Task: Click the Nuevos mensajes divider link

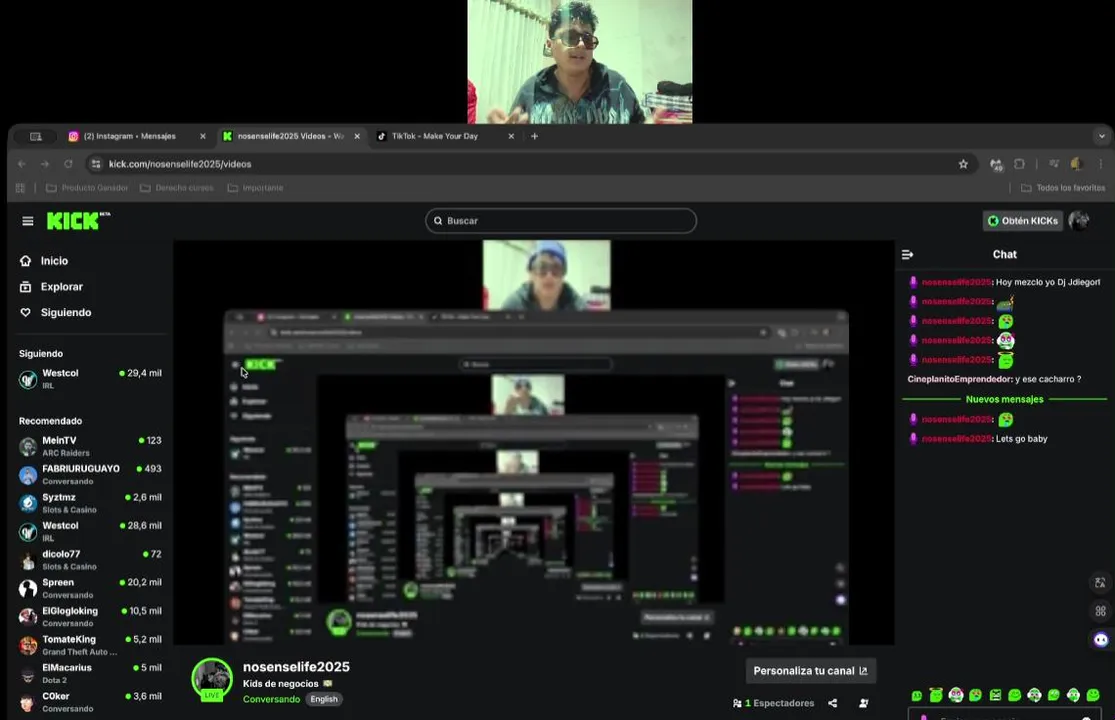Action: point(1004,399)
